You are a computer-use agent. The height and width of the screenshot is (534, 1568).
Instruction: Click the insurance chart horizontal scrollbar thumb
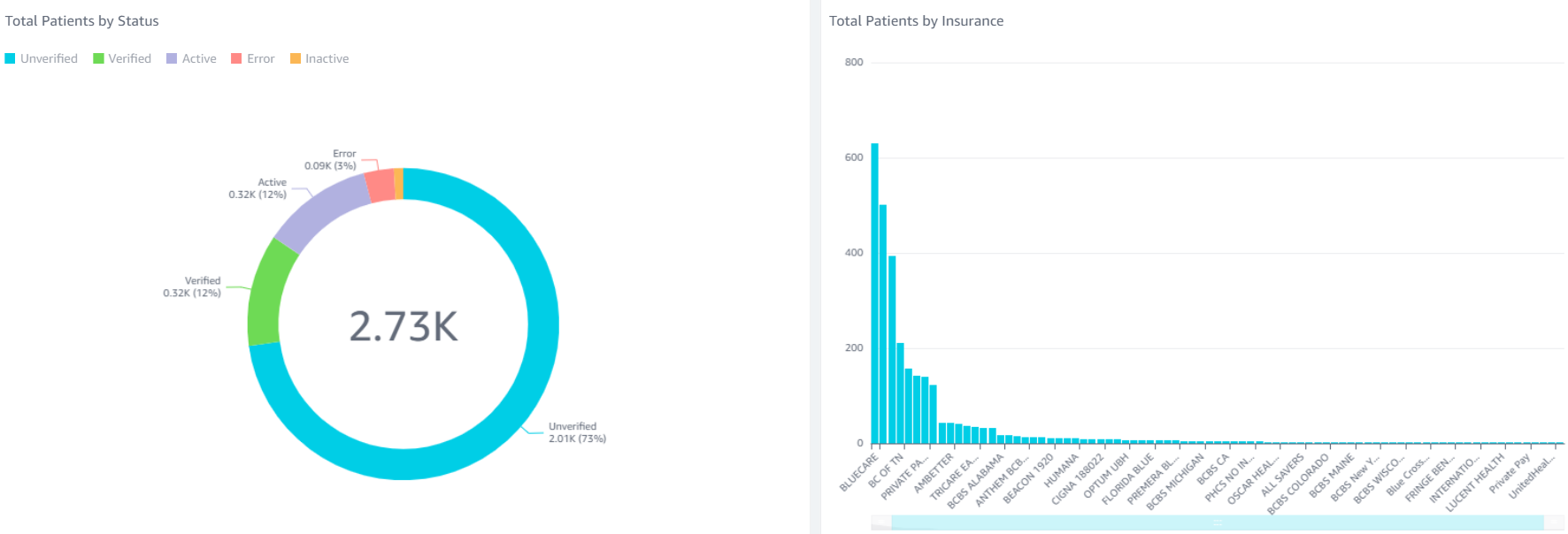click(x=1217, y=523)
